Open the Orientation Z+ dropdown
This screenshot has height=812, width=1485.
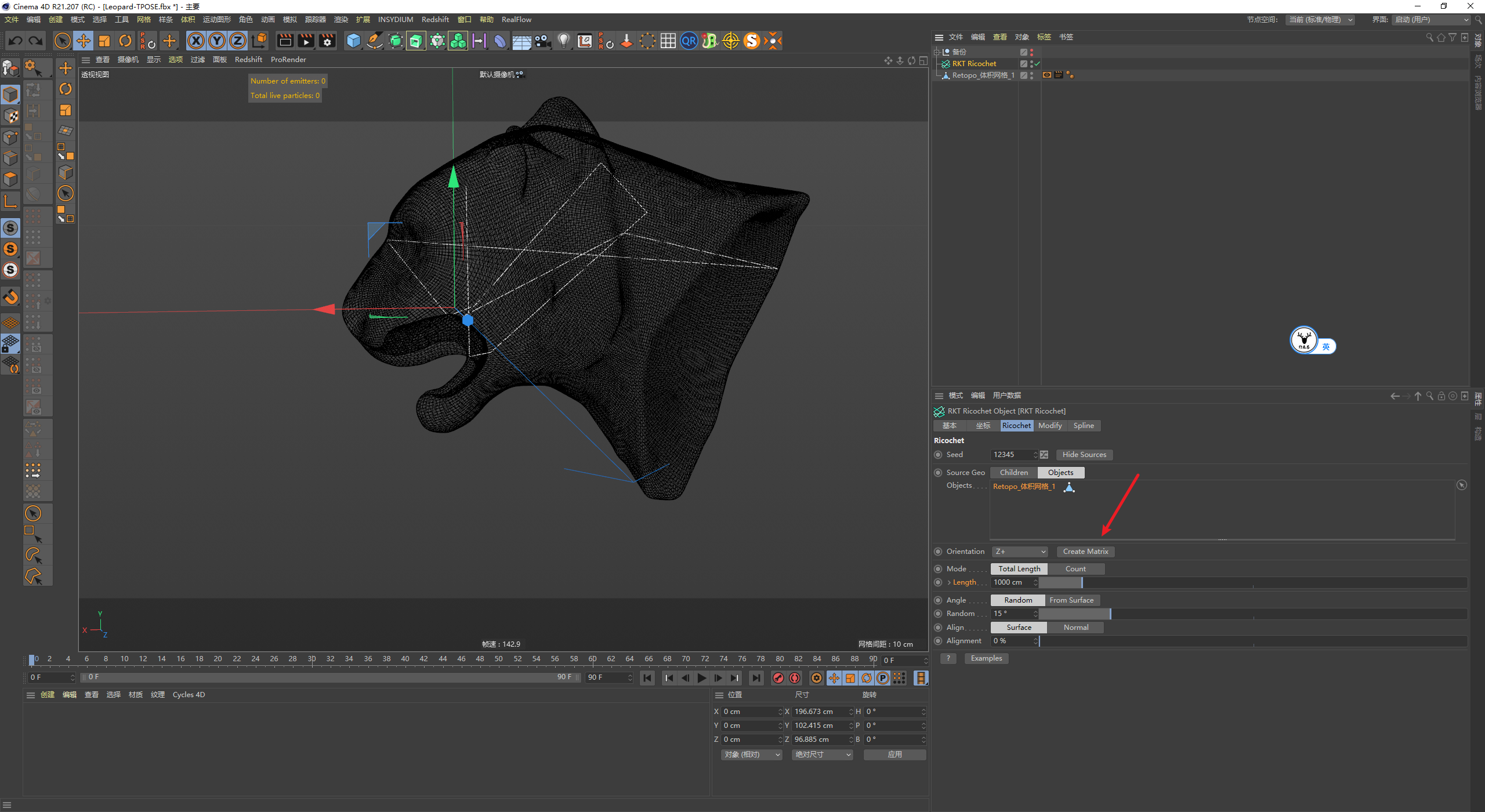tap(1019, 552)
